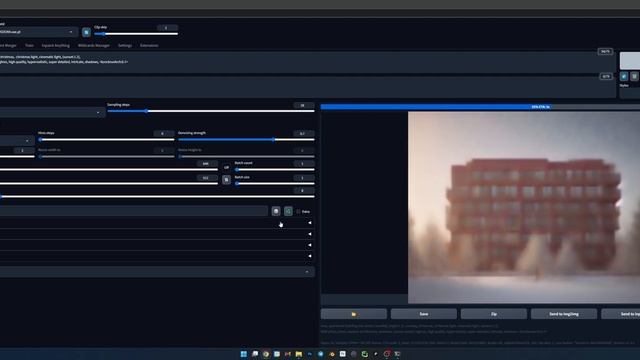Expand the second collapsed section below seed

coord(157,234)
